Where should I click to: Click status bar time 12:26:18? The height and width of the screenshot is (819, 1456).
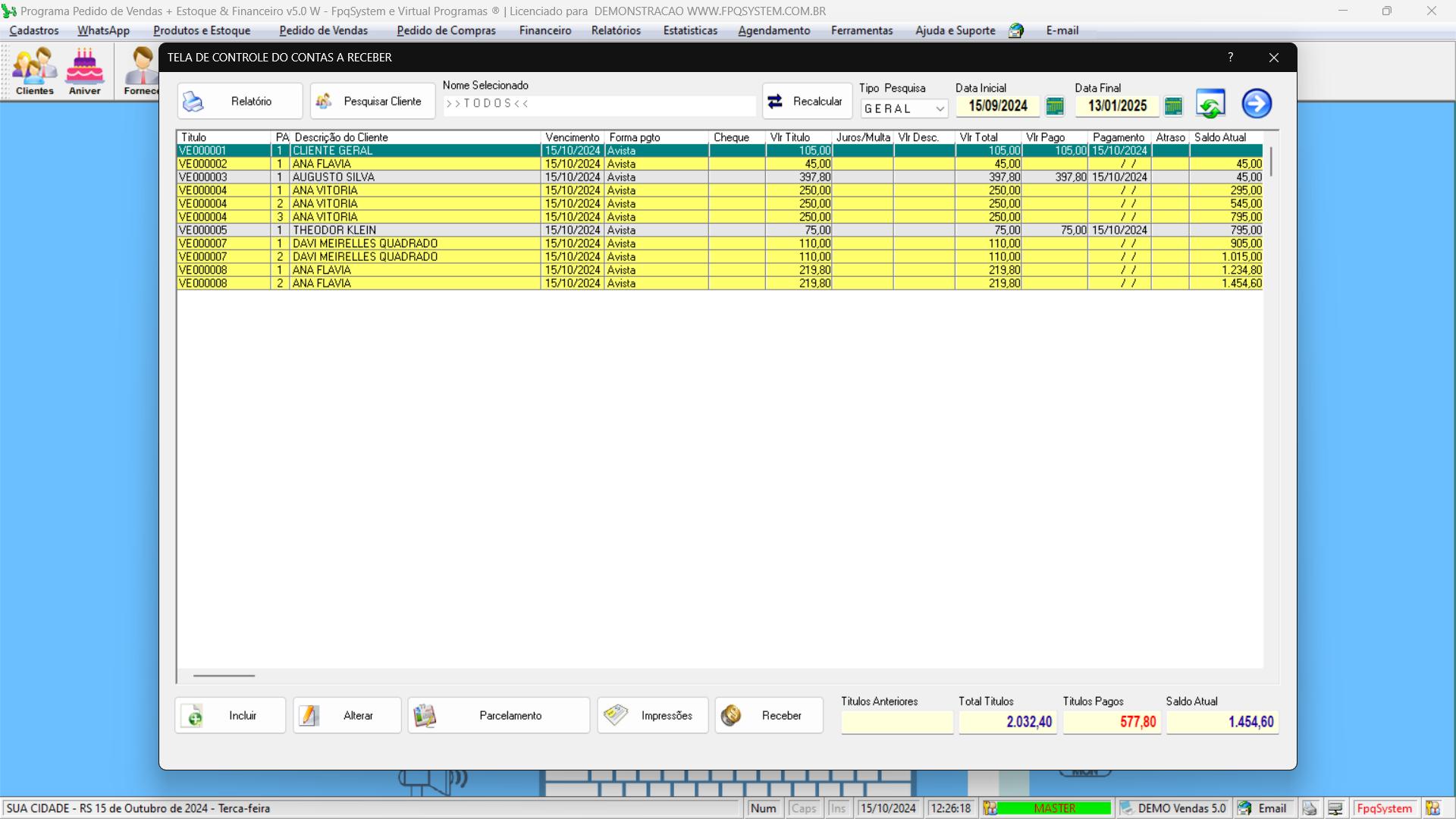coord(951,808)
